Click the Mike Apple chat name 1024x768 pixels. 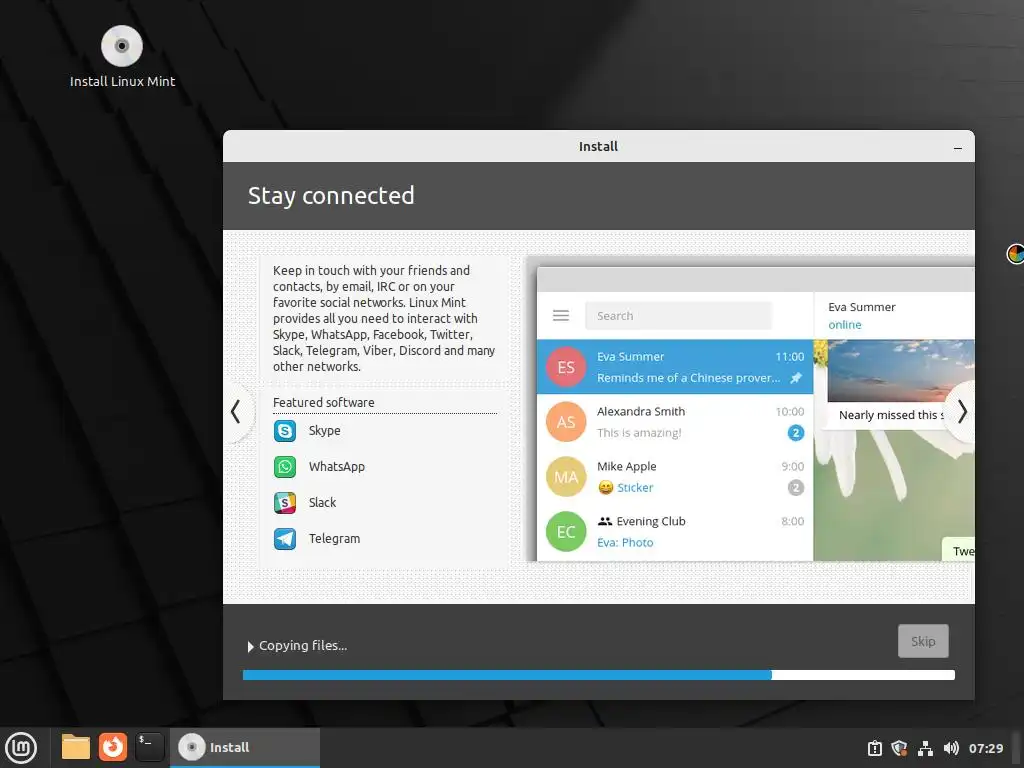coord(626,466)
